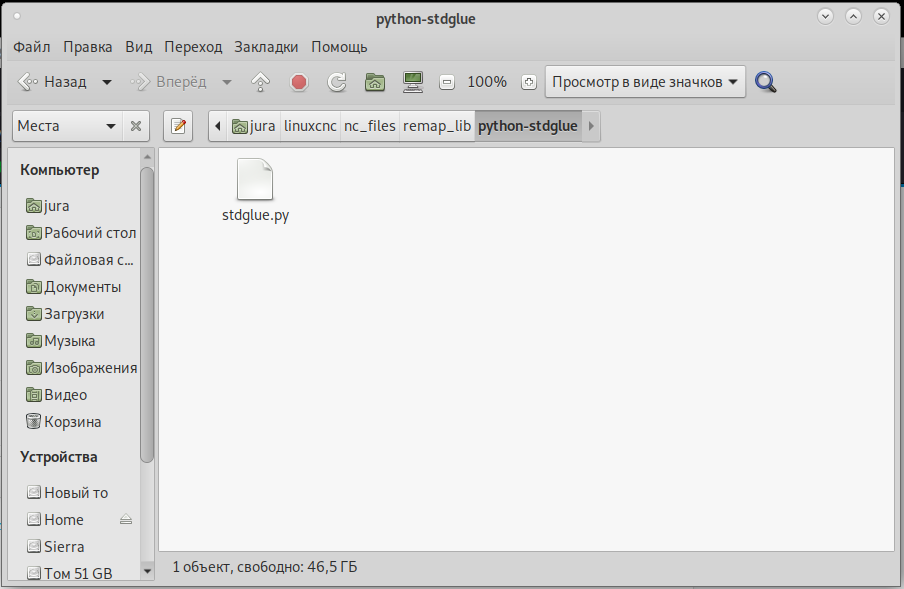Click the sidebar scrollbar up arrow
Viewport: 904px width, 589px height.
[147, 156]
